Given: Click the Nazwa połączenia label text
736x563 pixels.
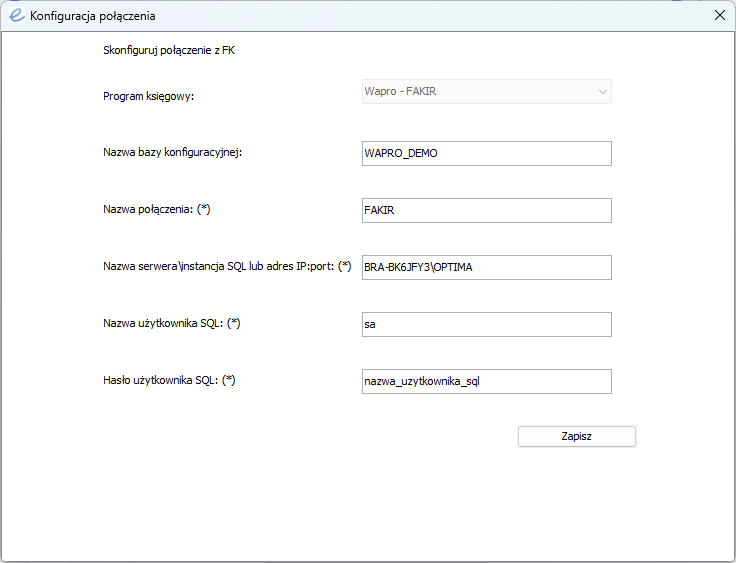Looking at the screenshot, I should tap(148, 209).
